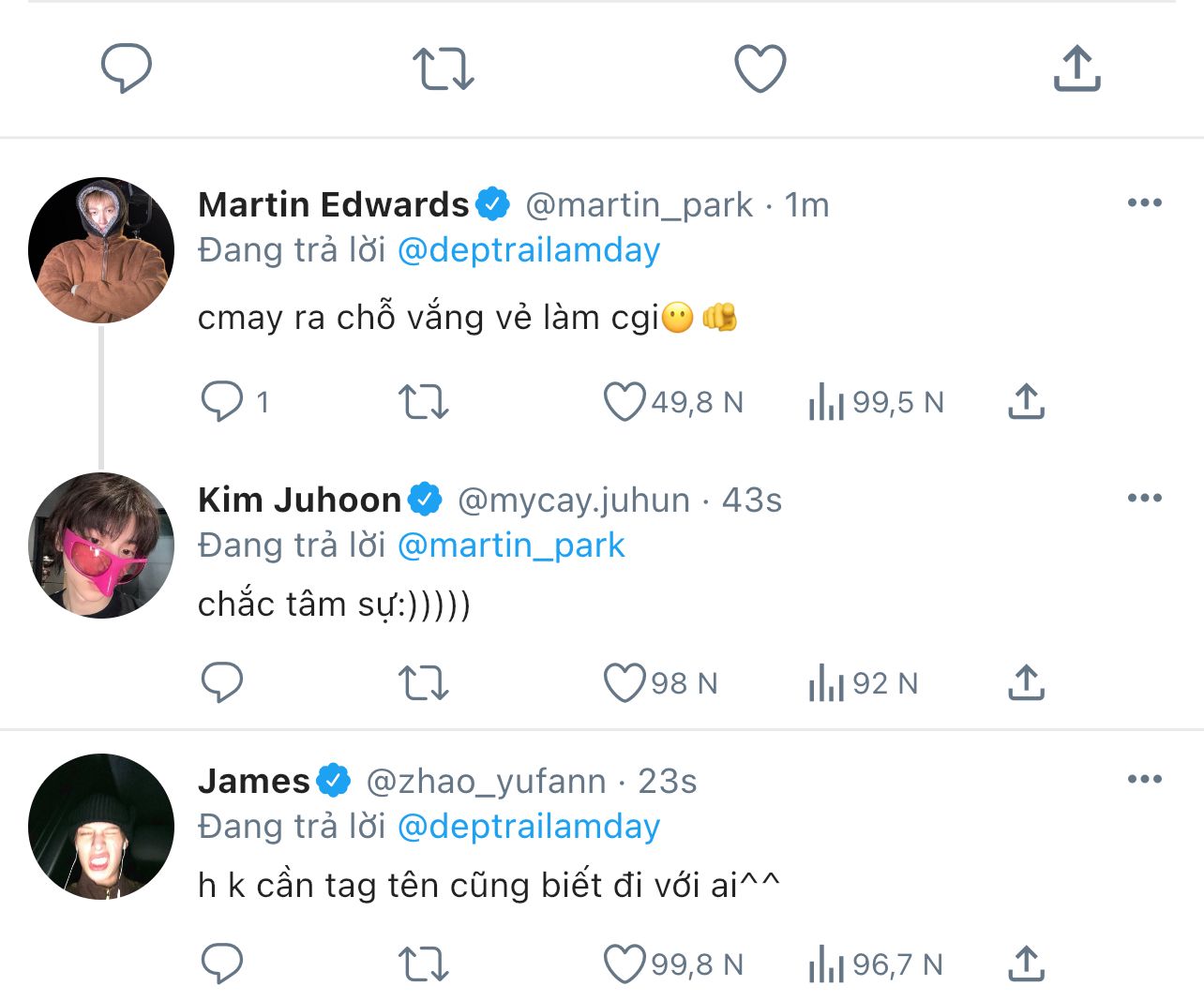Retweet the main tweet at top
The height and width of the screenshot is (1001, 1204).
[x=443, y=68]
